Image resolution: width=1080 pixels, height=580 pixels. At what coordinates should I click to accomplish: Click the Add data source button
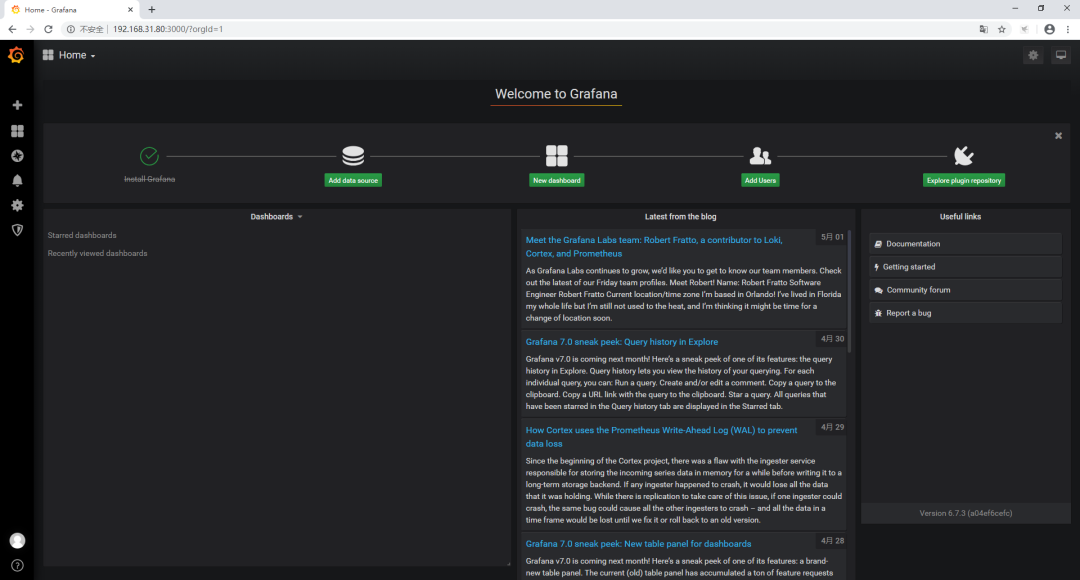coord(353,180)
